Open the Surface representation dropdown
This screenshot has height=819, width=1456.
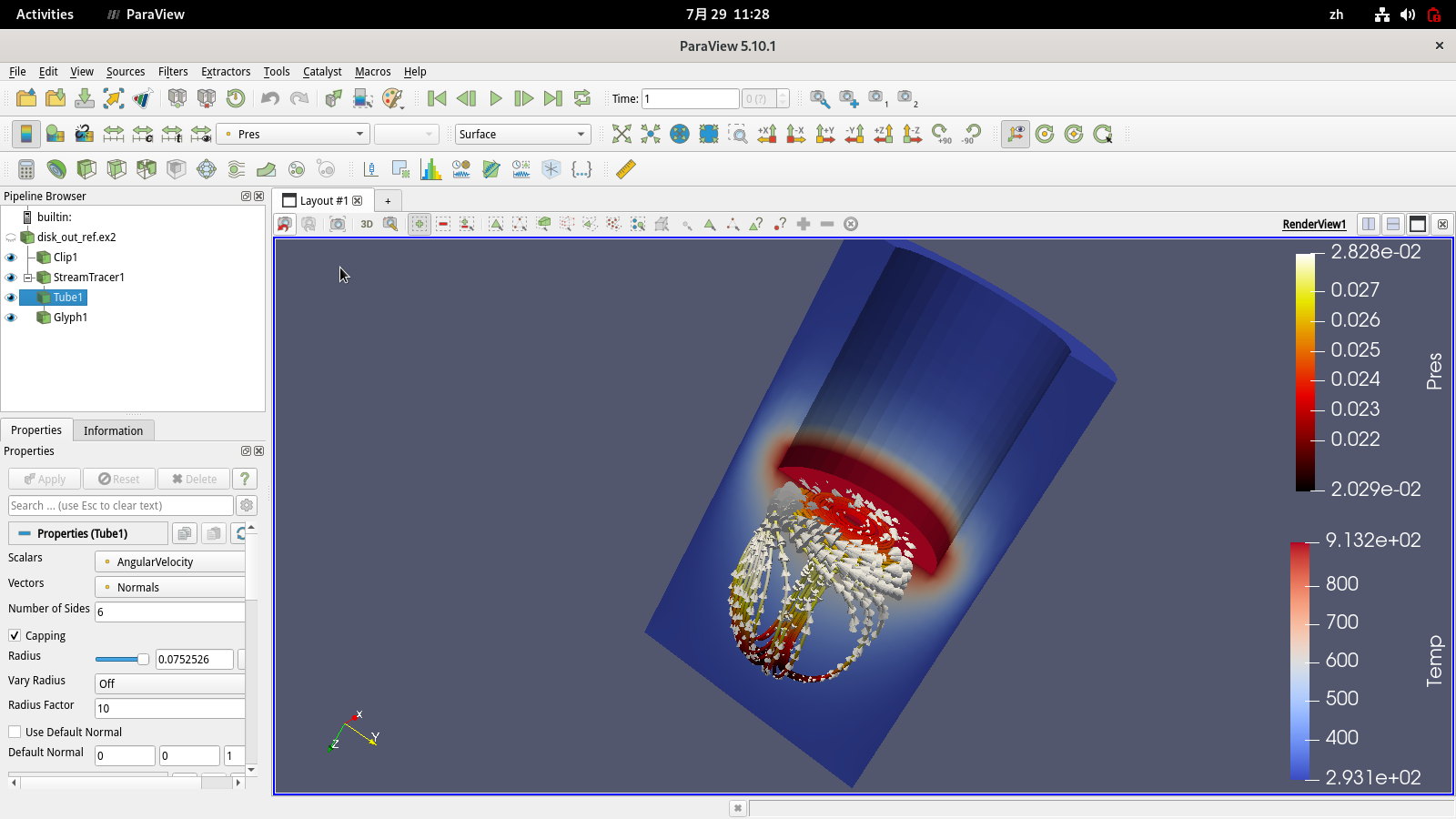pyautogui.click(x=522, y=135)
